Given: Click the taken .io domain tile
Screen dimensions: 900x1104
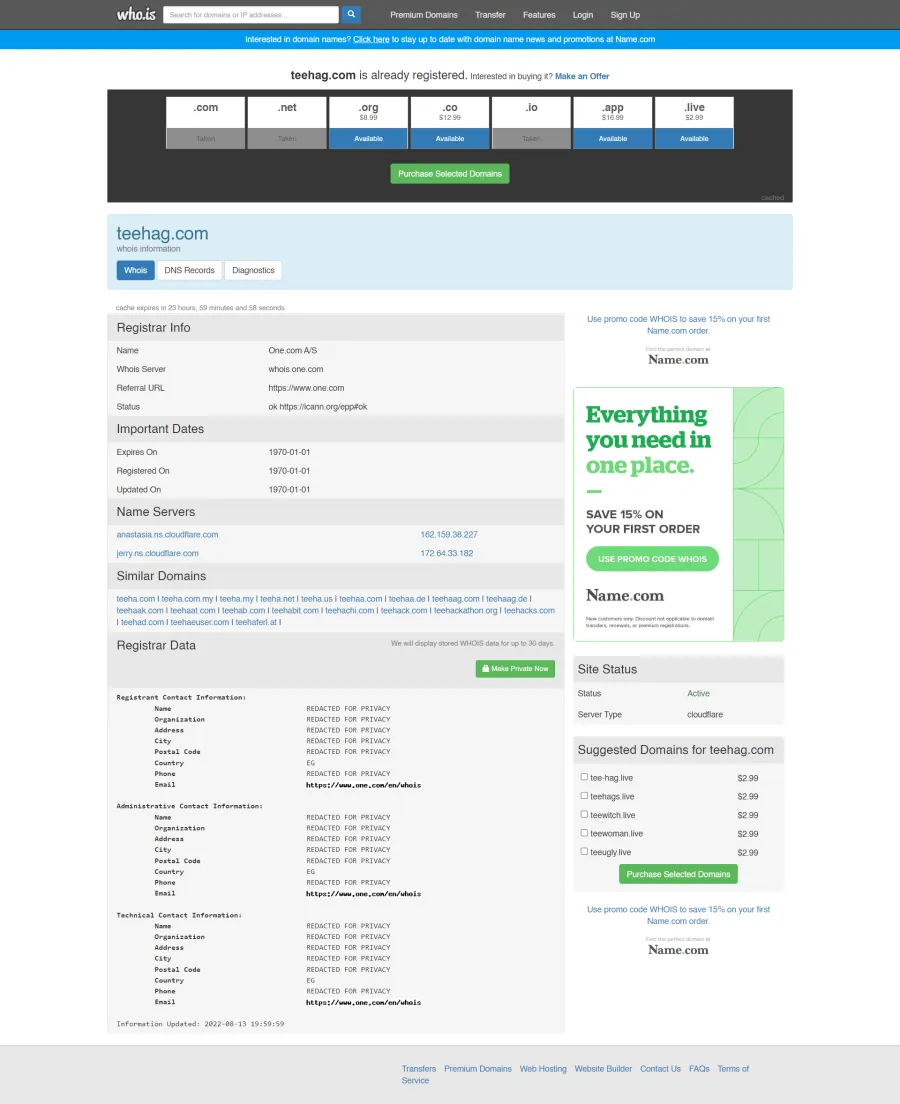Looking at the screenshot, I should click(x=531, y=123).
